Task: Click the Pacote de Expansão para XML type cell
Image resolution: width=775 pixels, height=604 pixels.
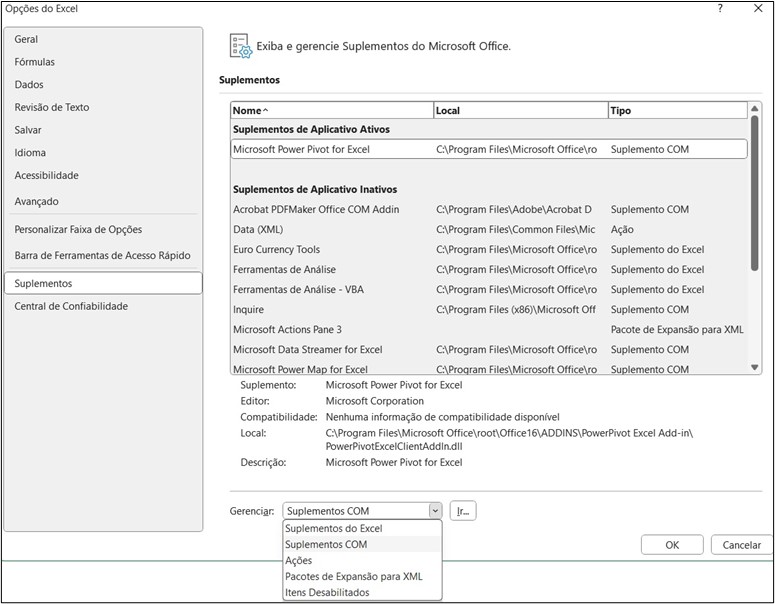Action: point(677,330)
